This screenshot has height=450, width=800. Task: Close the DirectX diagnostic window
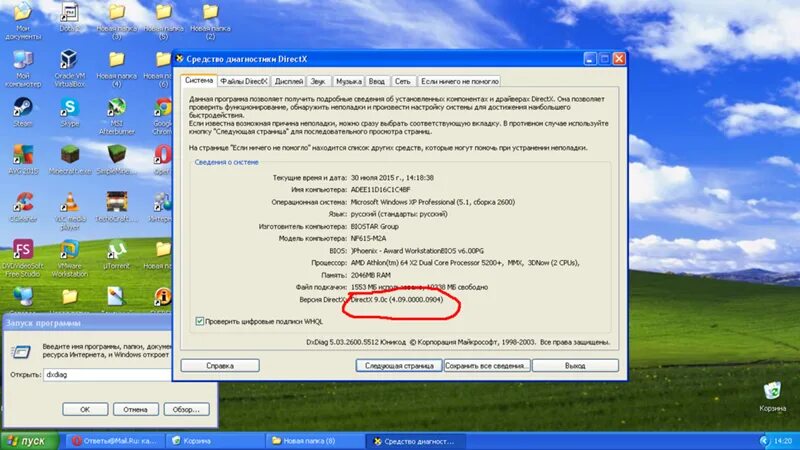point(619,59)
